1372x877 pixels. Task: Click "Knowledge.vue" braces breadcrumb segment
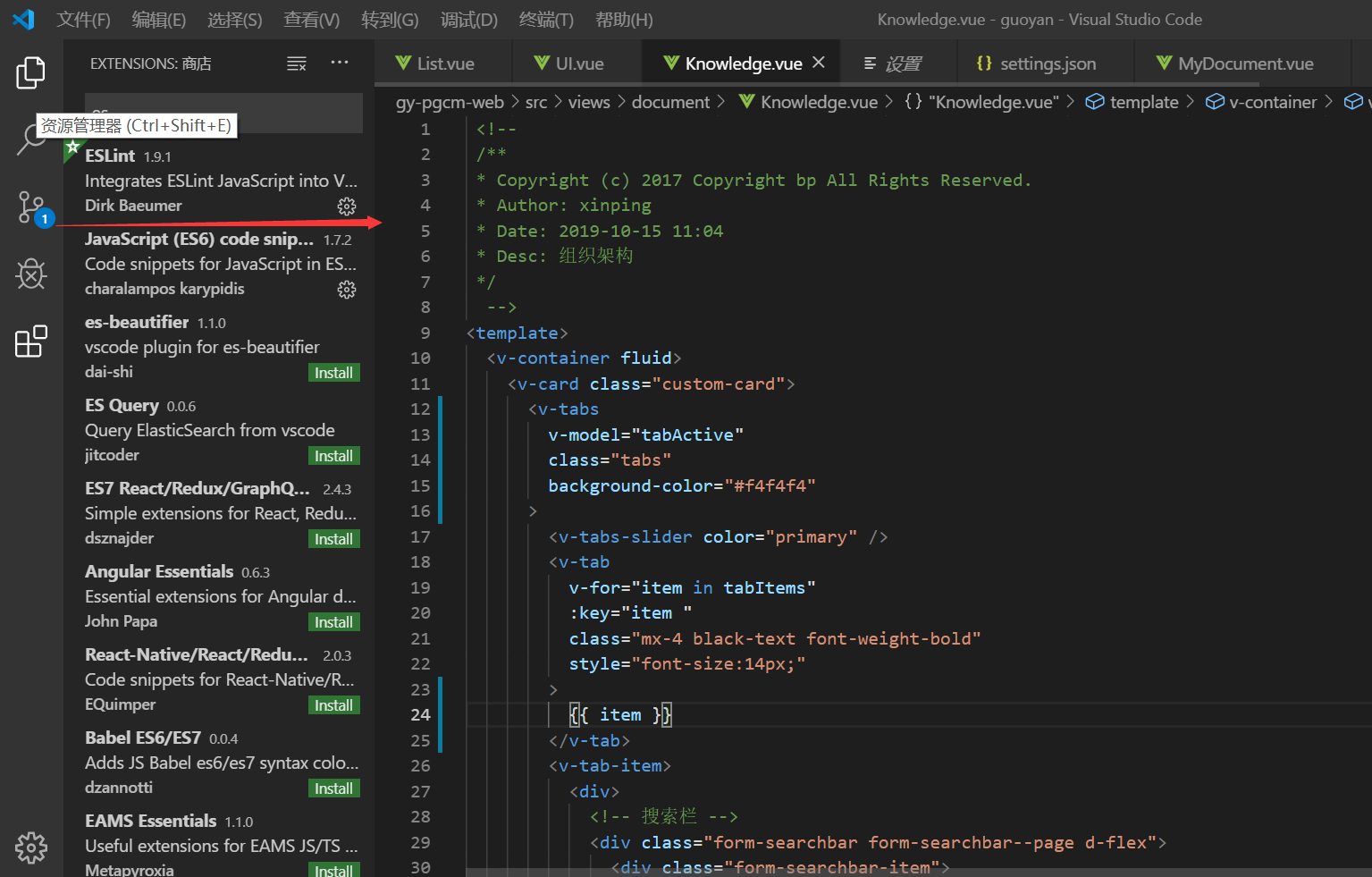981,102
